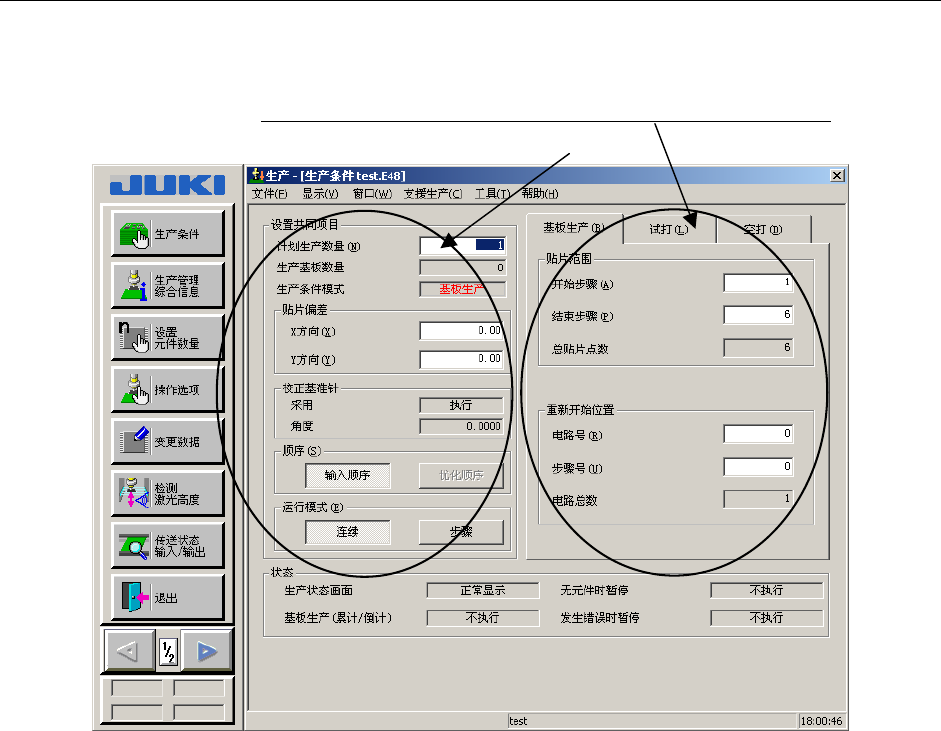Click the 角度 0.0000 value field
Viewport: 941px width, 731px height.
click(461, 426)
